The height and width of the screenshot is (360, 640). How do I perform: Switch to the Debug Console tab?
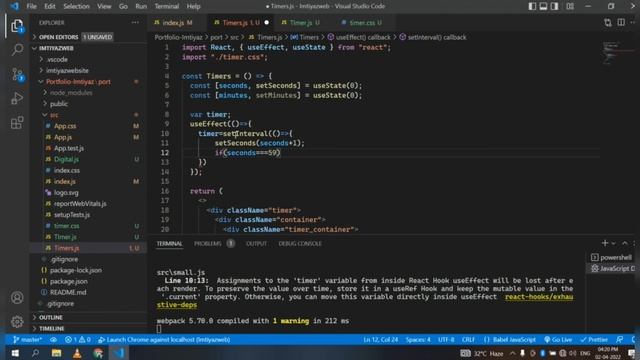pyautogui.click(x=300, y=243)
